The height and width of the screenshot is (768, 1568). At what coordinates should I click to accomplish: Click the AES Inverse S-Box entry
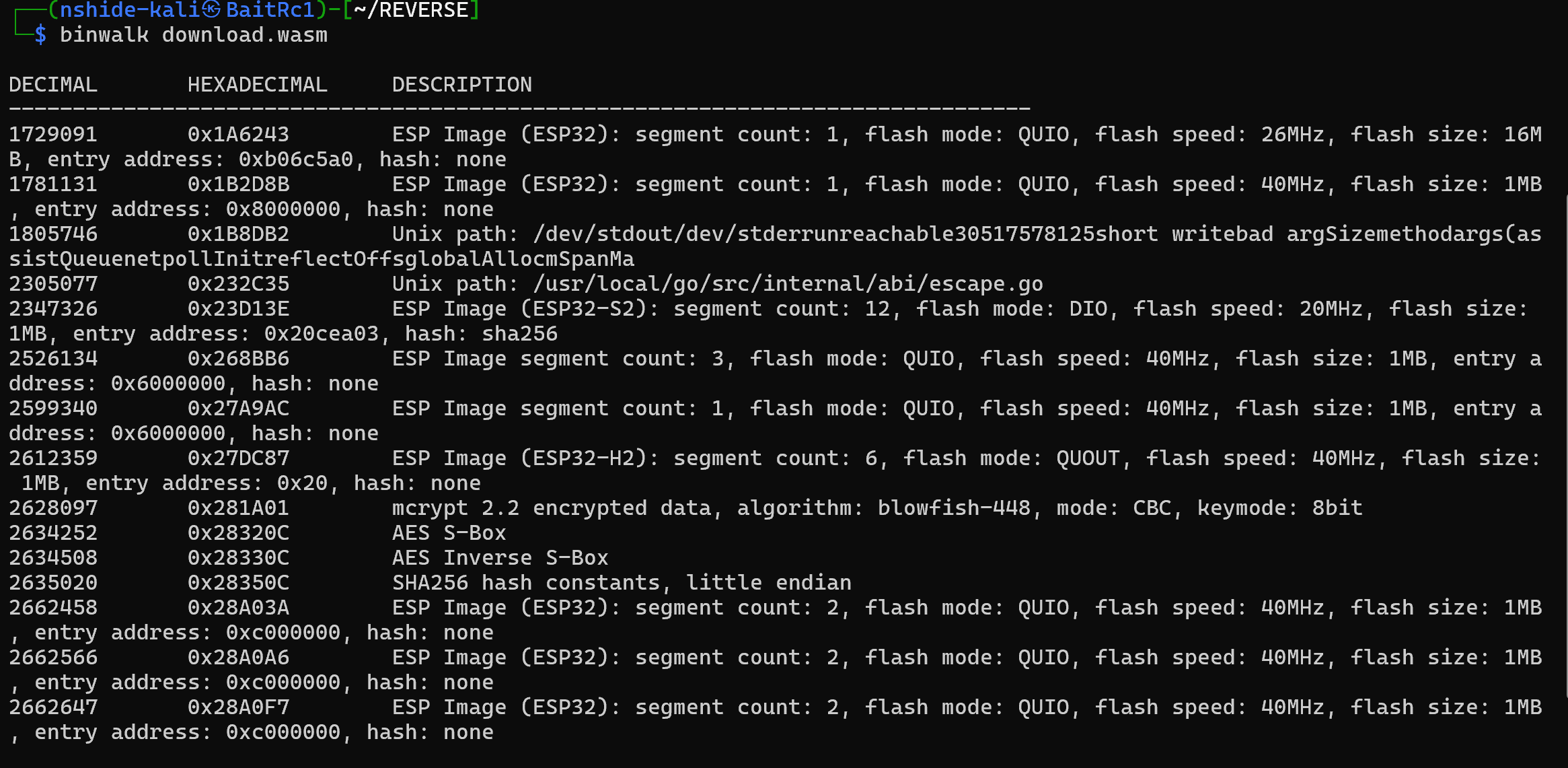pyautogui.click(x=500, y=558)
